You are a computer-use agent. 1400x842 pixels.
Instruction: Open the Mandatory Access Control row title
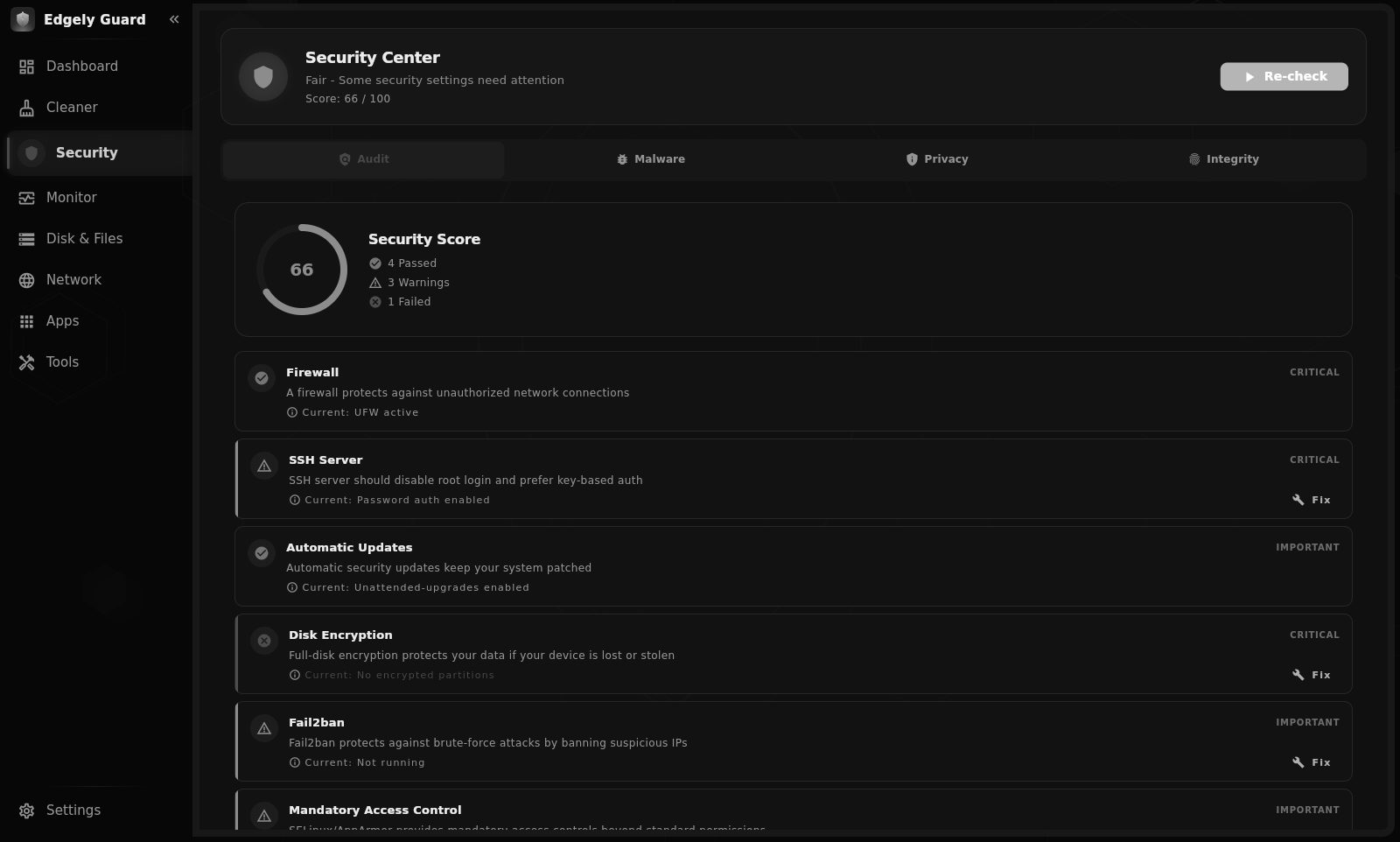pyautogui.click(x=375, y=810)
